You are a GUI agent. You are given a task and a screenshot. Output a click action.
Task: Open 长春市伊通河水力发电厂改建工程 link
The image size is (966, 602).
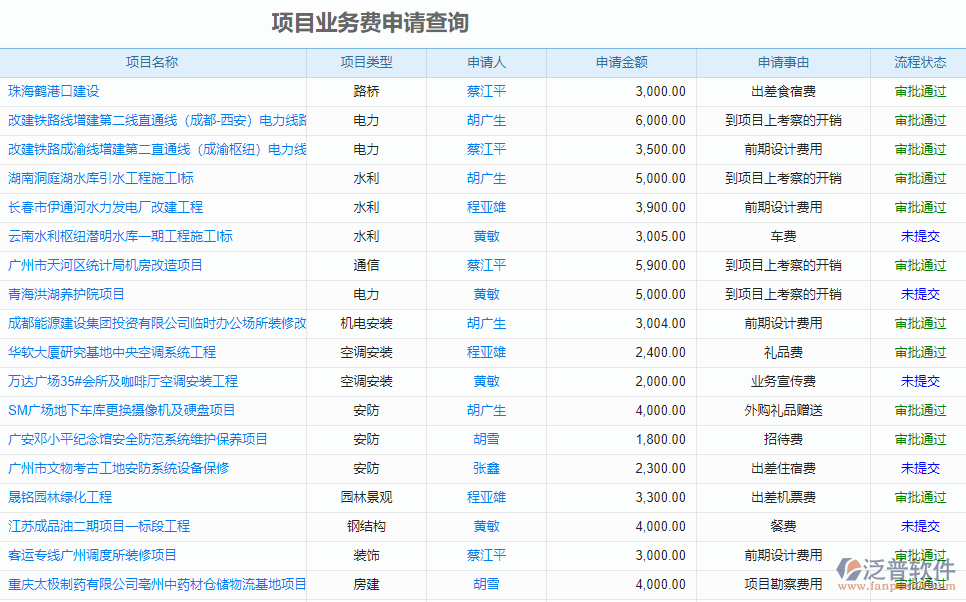tap(105, 207)
